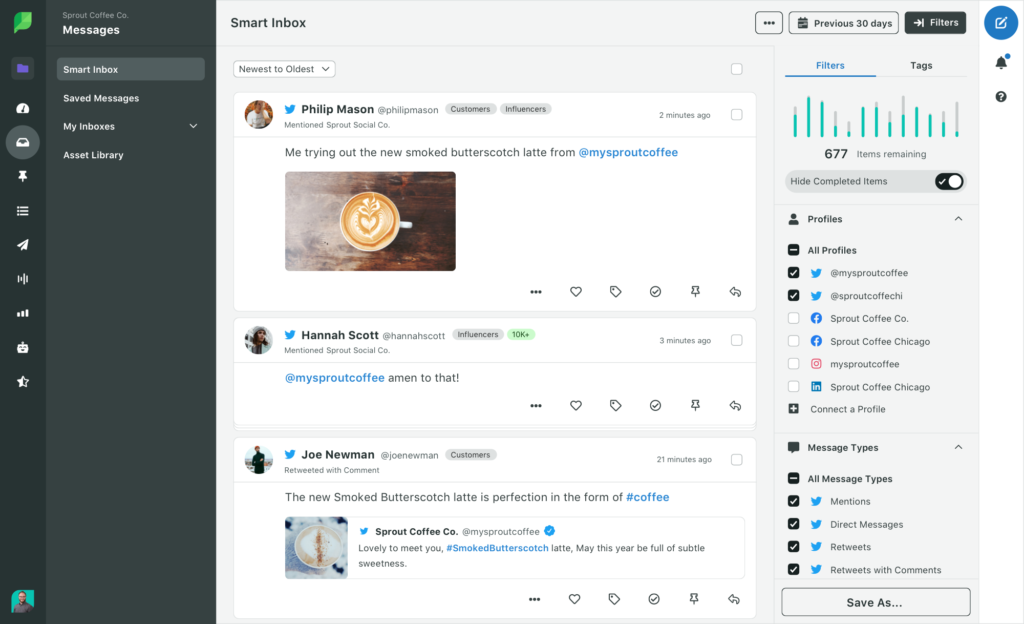Pin Philip Mason's message

[695, 291]
